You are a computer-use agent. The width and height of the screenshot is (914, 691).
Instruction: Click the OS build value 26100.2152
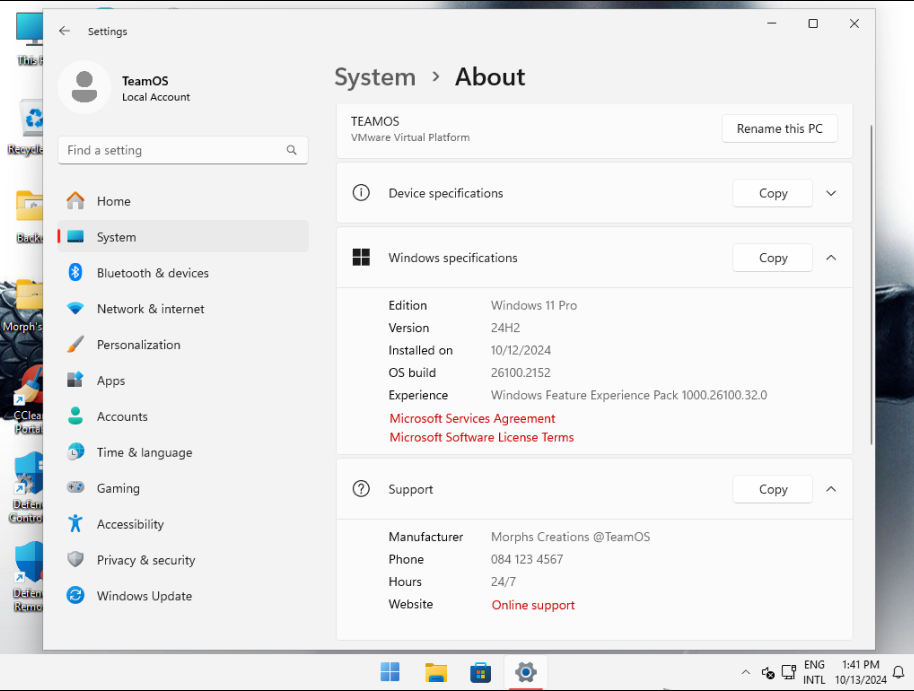(x=521, y=373)
